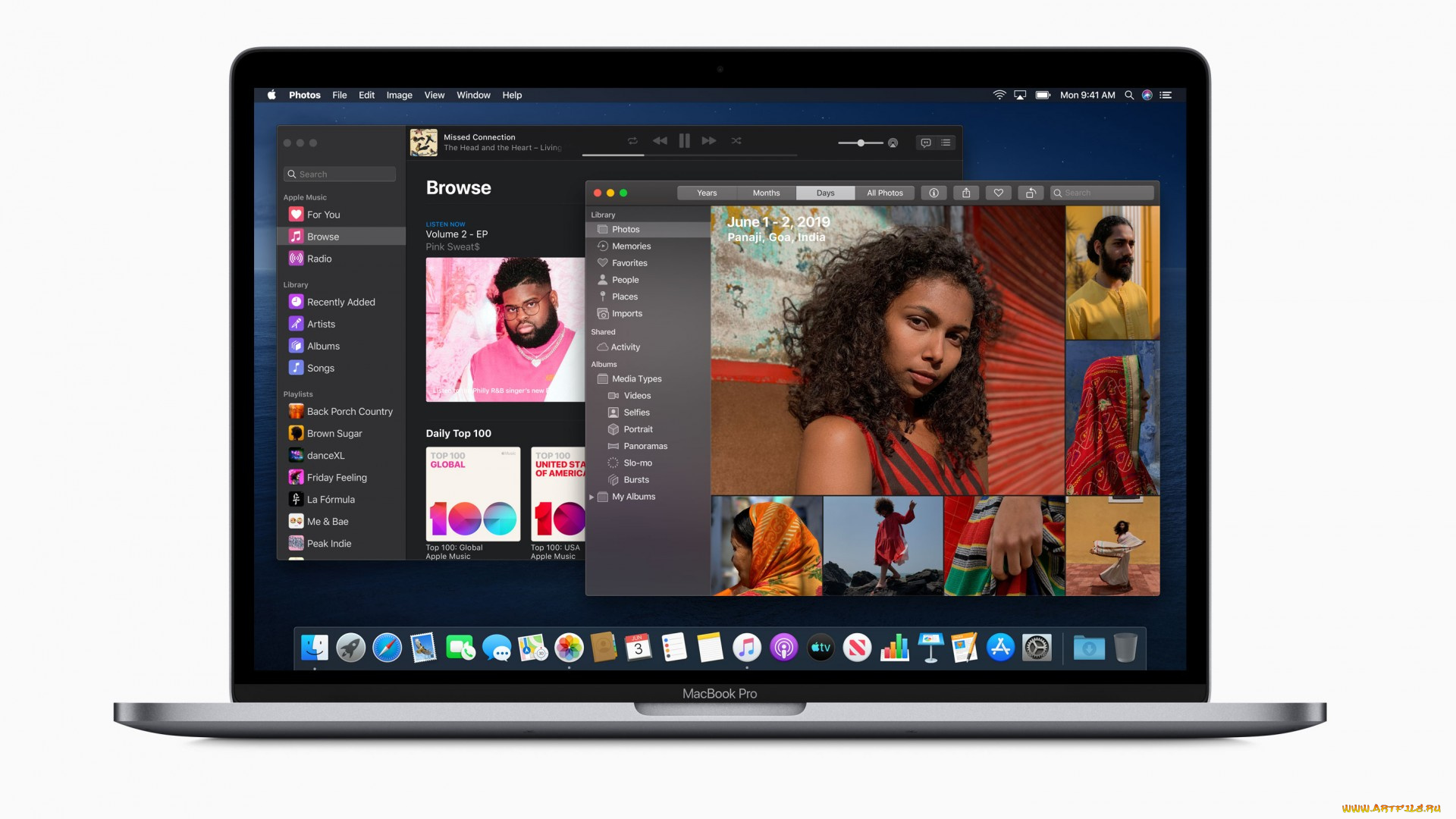
Task: Select the Panoramas media type
Action: (644, 446)
